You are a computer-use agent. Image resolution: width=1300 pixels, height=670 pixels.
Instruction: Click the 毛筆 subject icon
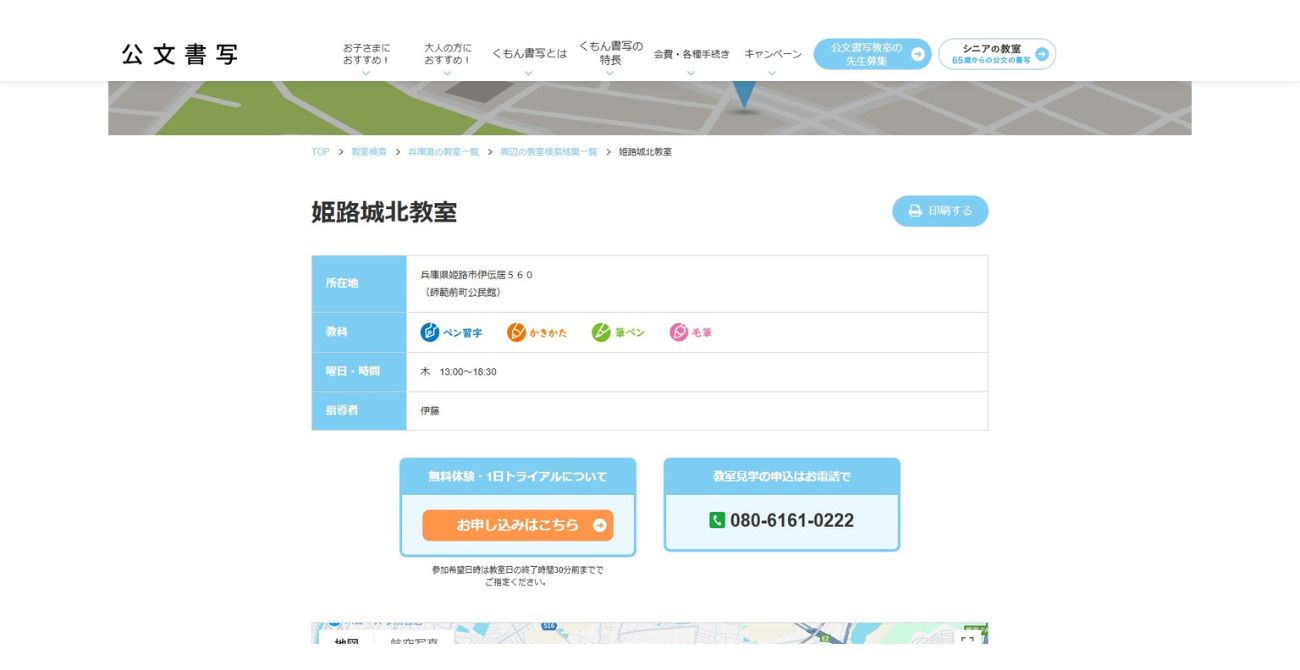[x=679, y=332]
